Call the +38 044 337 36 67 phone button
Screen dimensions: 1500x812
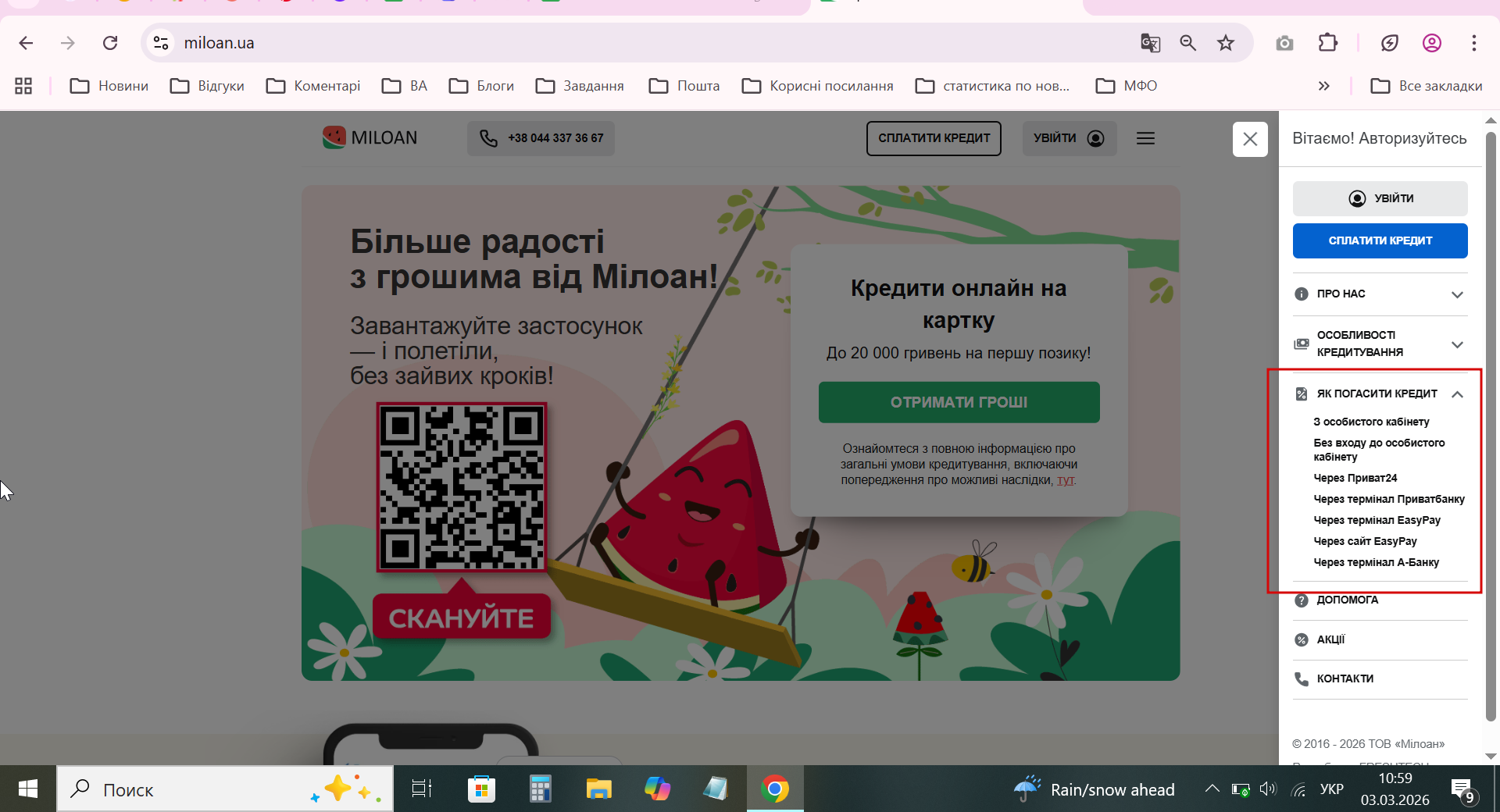(541, 138)
